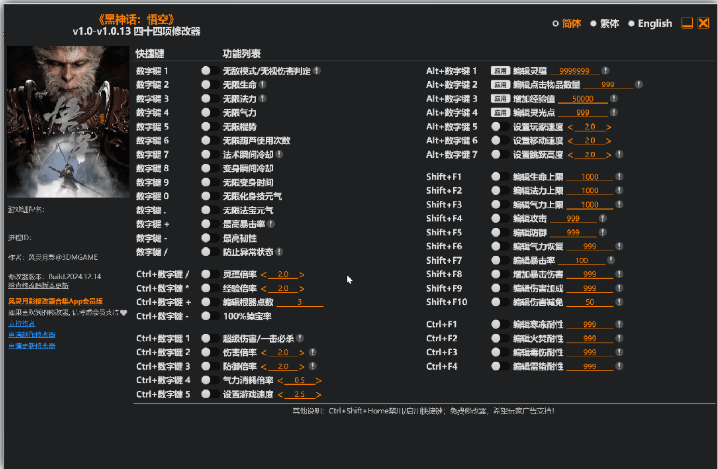Click 应用 button for 增加经验值
Viewport: 718px width, 469px height.
point(500,98)
